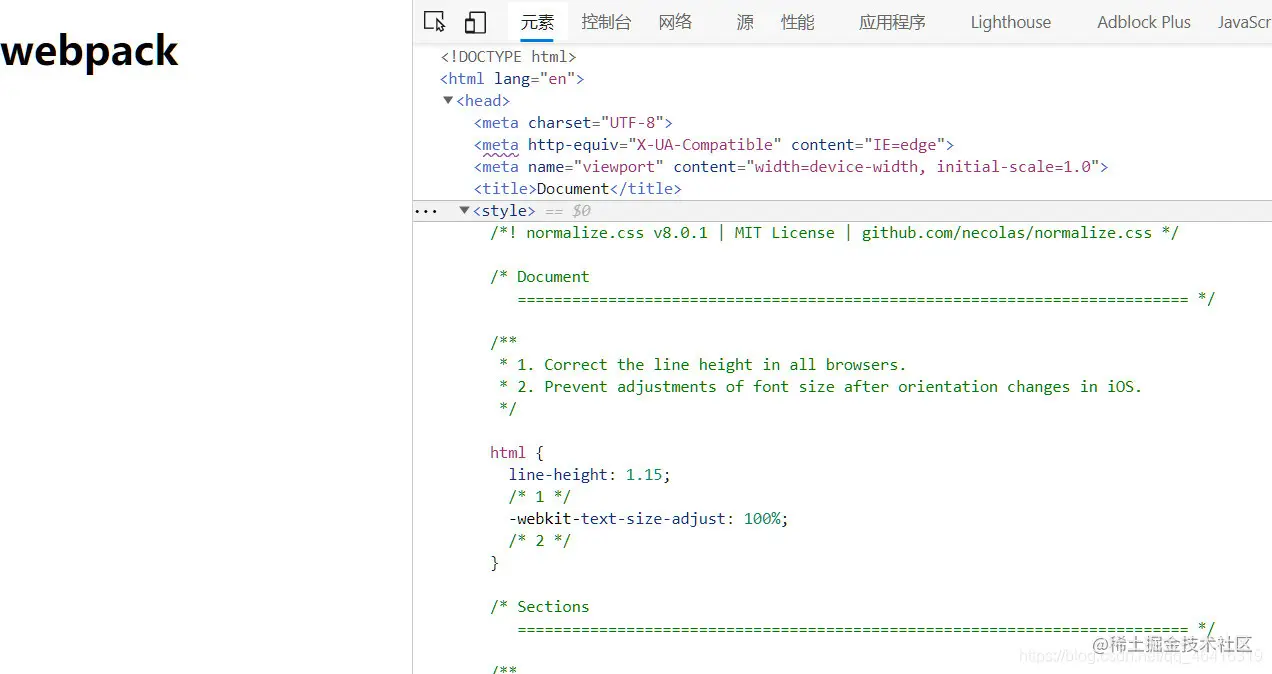Switch to the 元素 tab

[x=537, y=22]
